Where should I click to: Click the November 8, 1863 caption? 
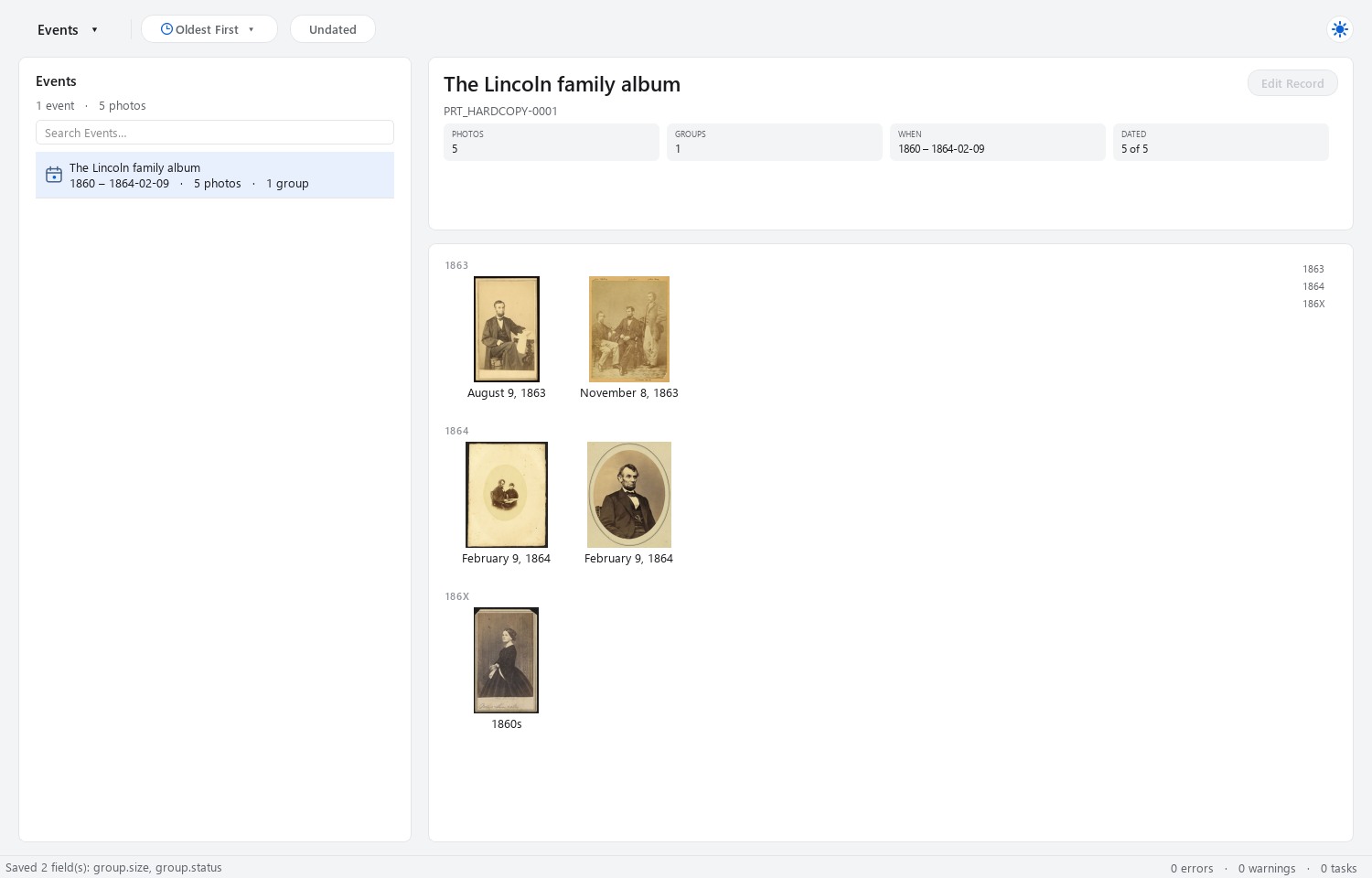pos(629,393)
